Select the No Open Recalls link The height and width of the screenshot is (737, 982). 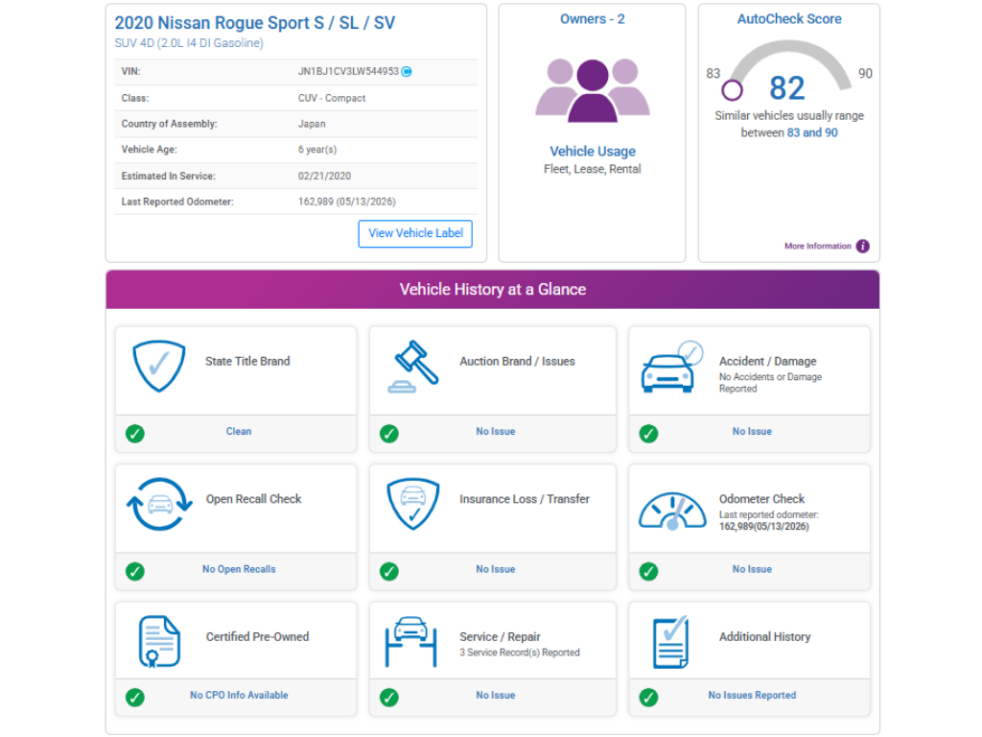tap(239, 569)
